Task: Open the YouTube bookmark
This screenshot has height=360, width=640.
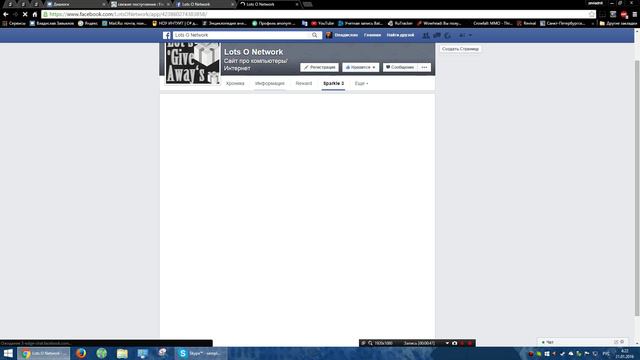Action: 322,24
